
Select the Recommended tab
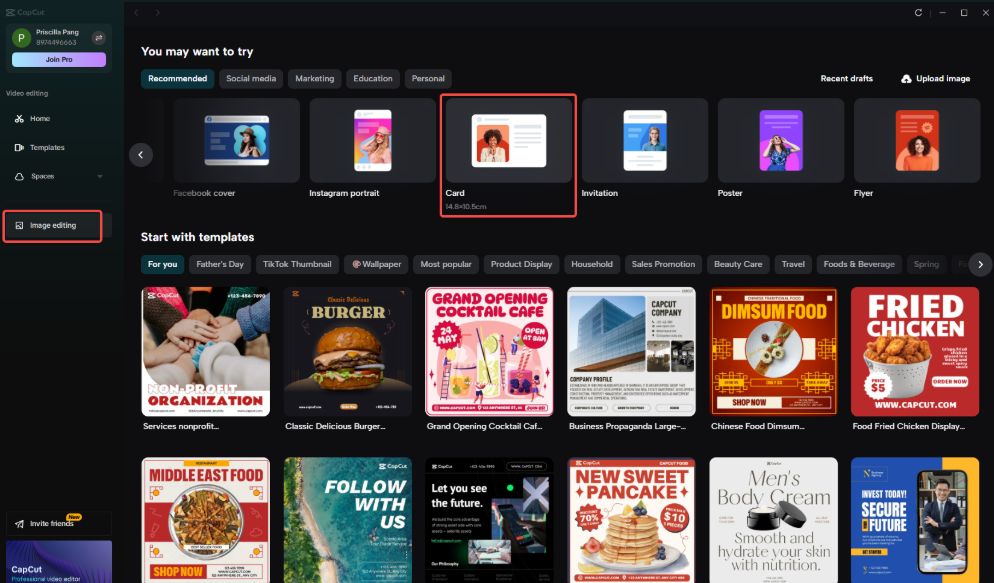[x=178, y=79]
